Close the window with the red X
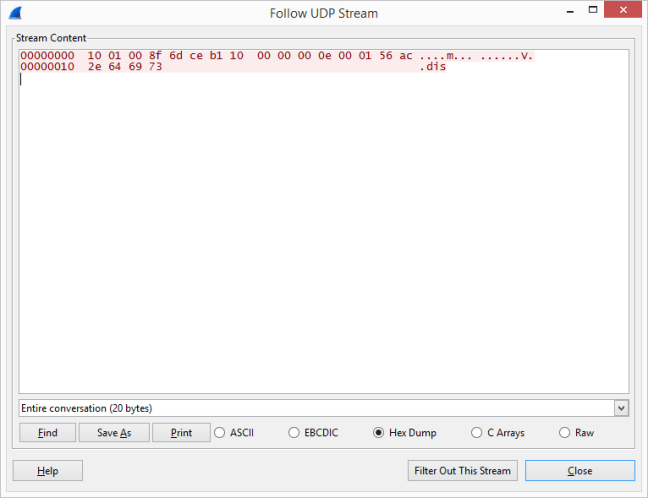 [623, 10]
